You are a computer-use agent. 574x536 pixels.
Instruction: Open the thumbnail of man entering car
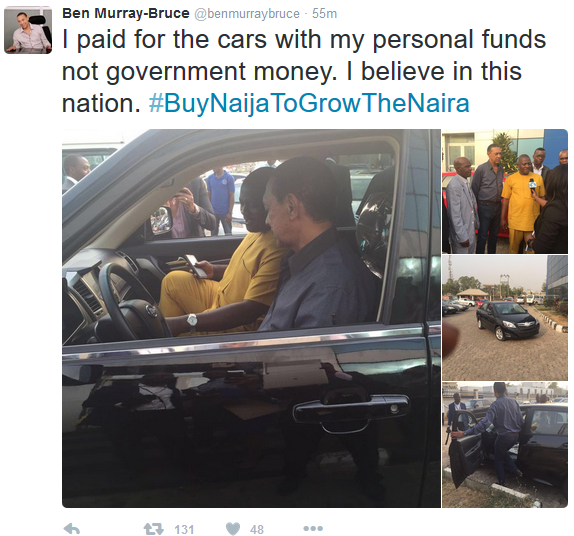point(505,445)
